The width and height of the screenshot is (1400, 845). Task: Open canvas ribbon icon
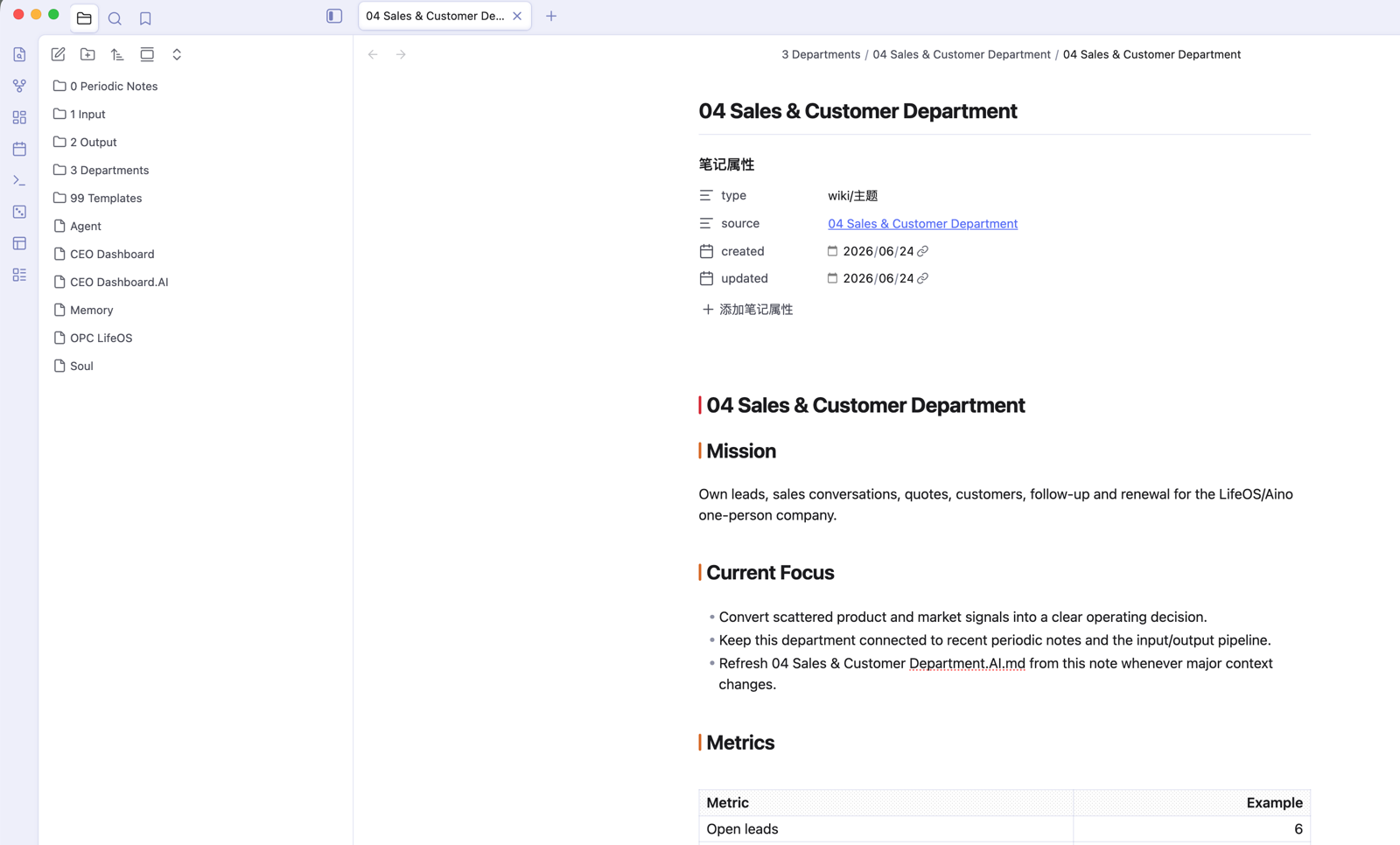point(19,117)
